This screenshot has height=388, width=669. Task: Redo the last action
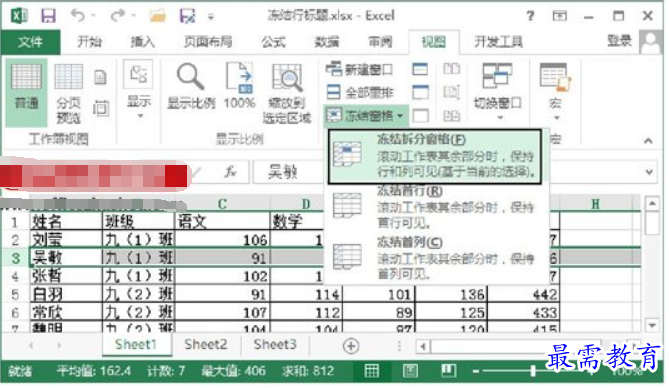(117, 16)
